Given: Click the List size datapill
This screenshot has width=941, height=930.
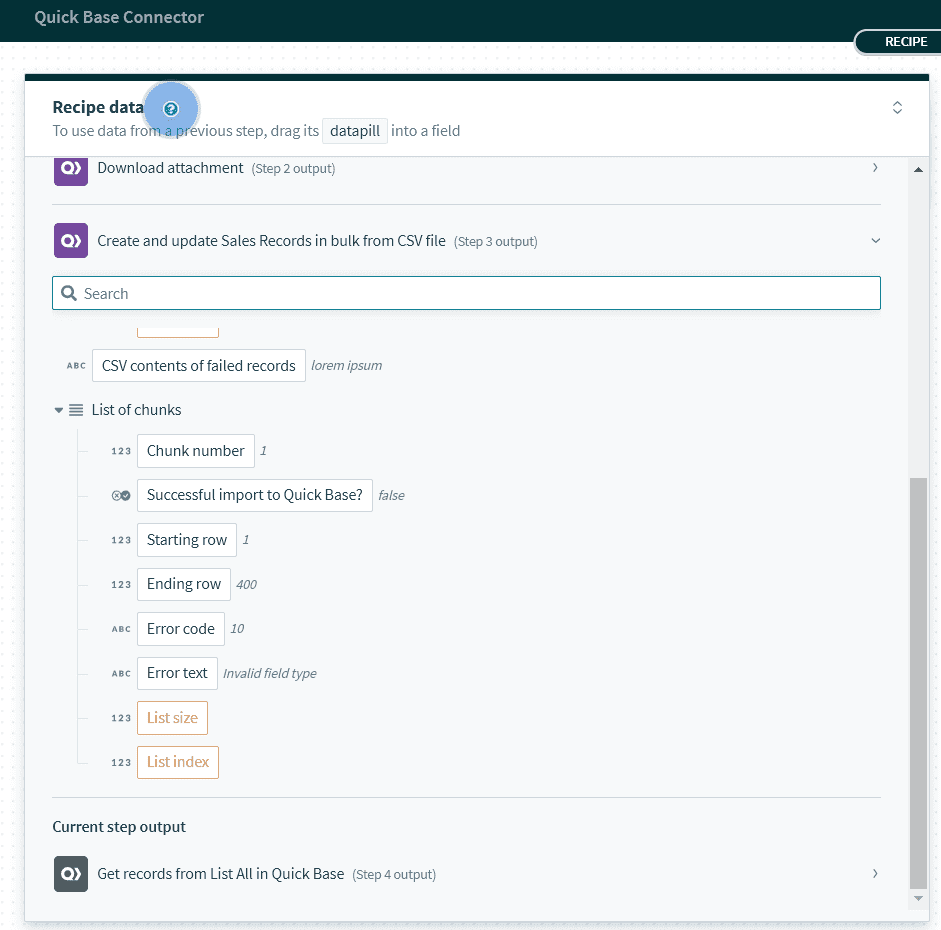Looking at the screenshot, I should tap(172, 718).
